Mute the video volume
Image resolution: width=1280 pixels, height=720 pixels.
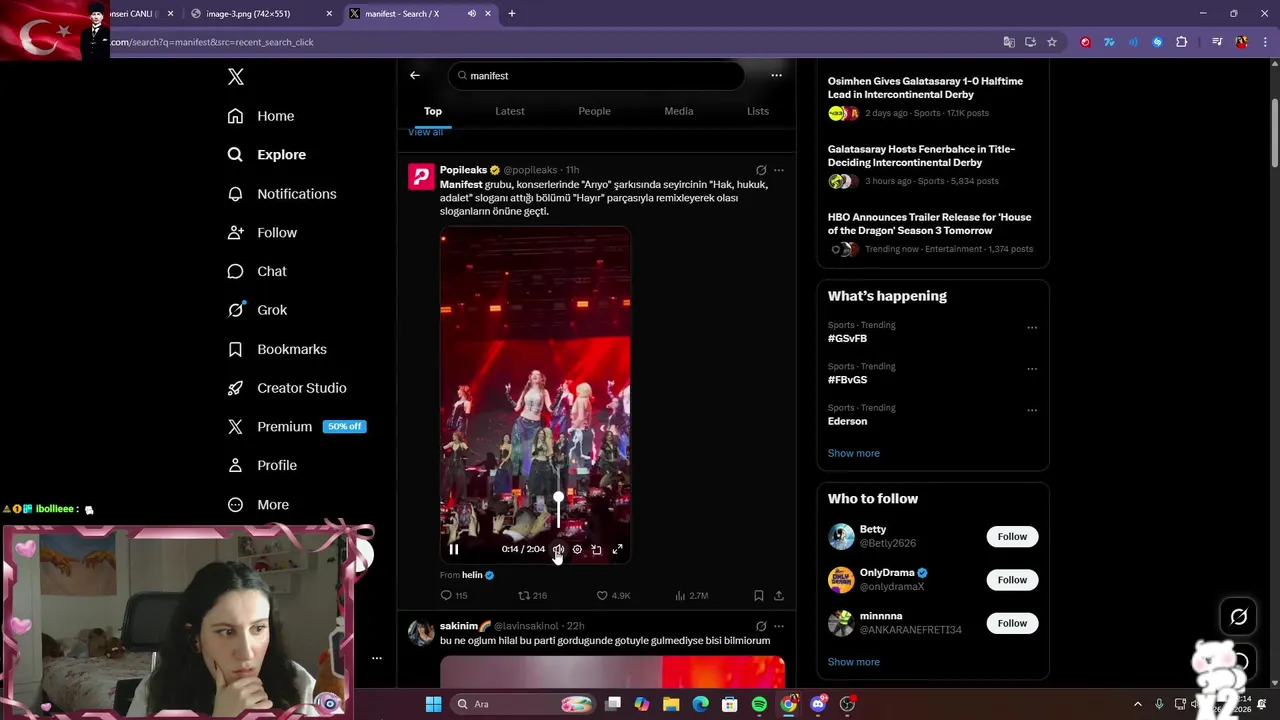coord(558,549)
